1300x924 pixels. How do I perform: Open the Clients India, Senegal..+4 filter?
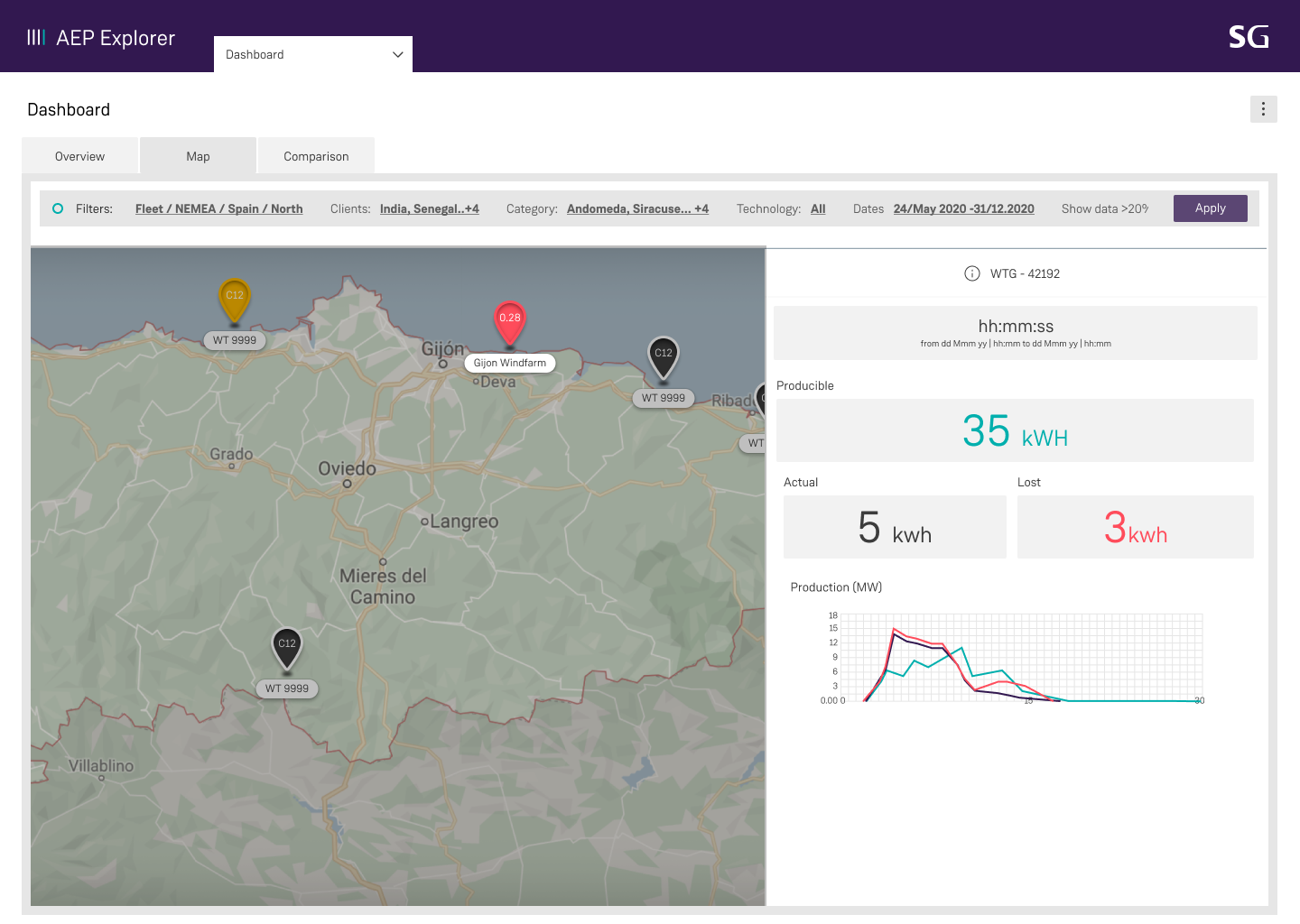click(430, 208)
